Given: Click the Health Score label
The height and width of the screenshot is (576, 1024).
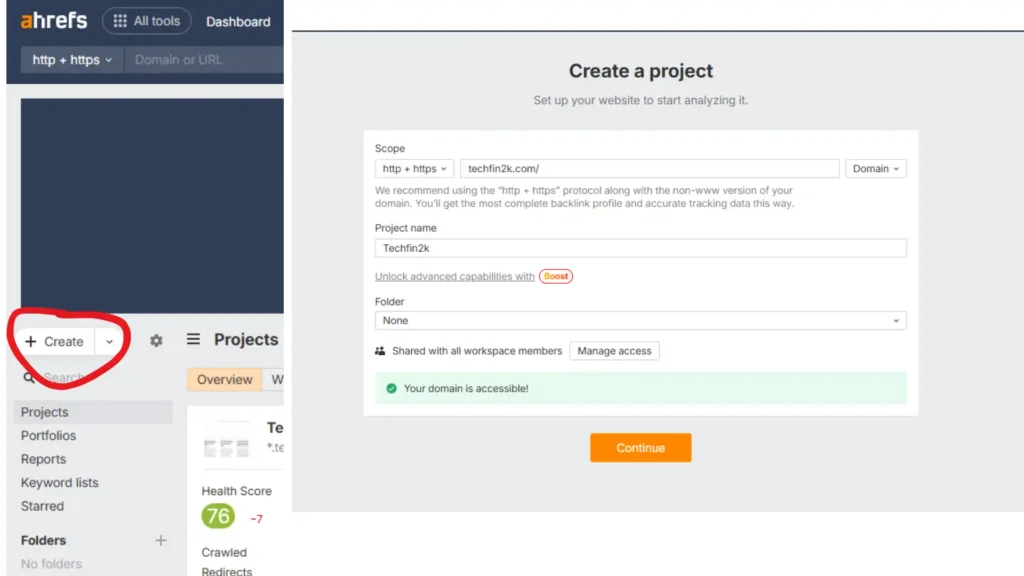Looking at the screenshot, I should (236, 491).
